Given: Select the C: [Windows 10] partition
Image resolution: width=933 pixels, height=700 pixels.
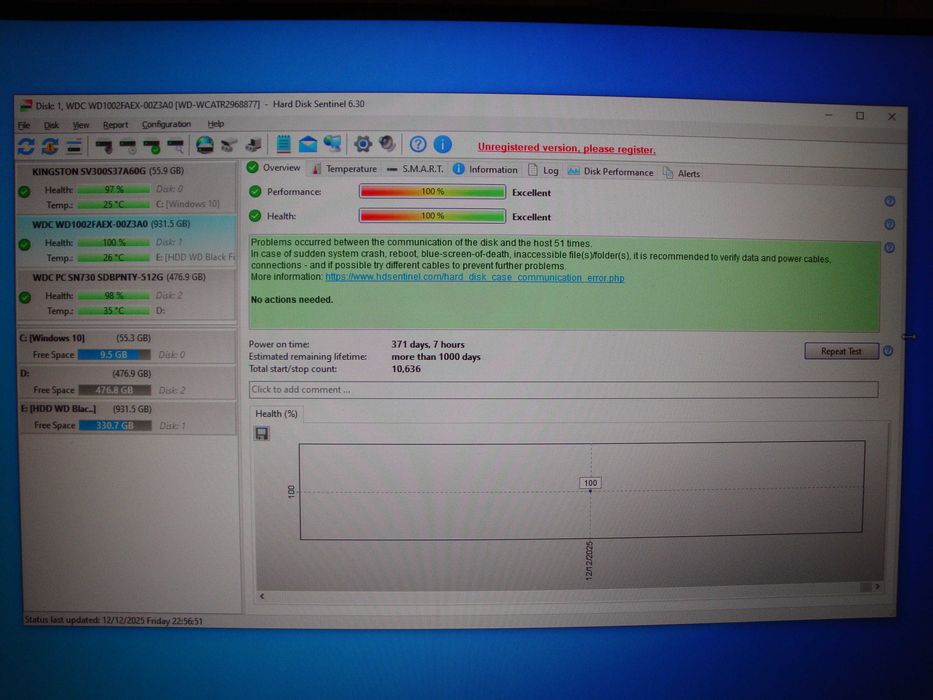Looking at the screenshot, I should [x=127, y=346].
